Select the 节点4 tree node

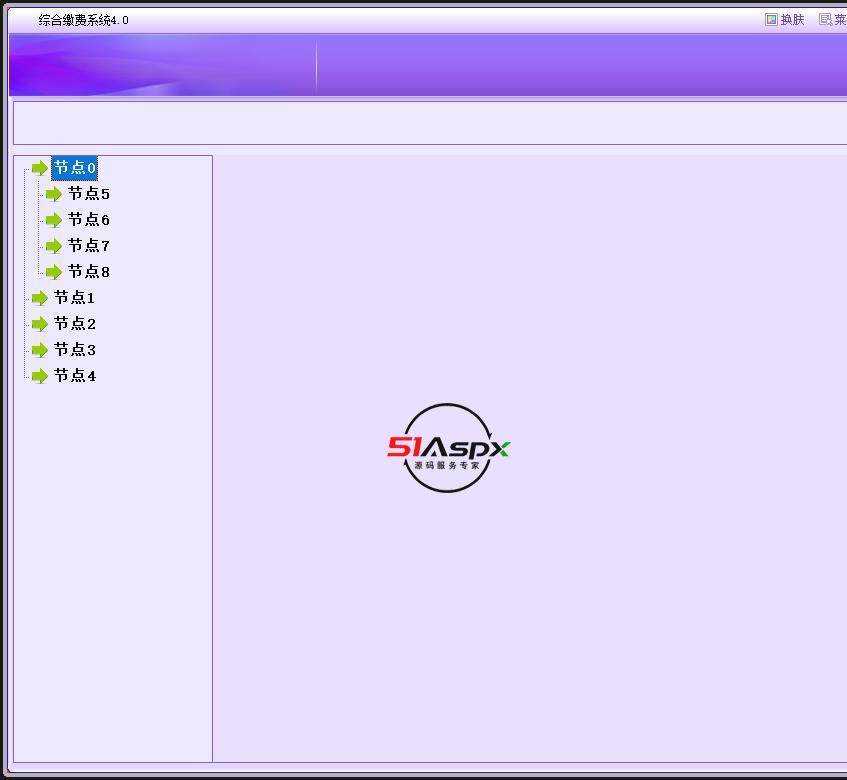pos(75,375)
